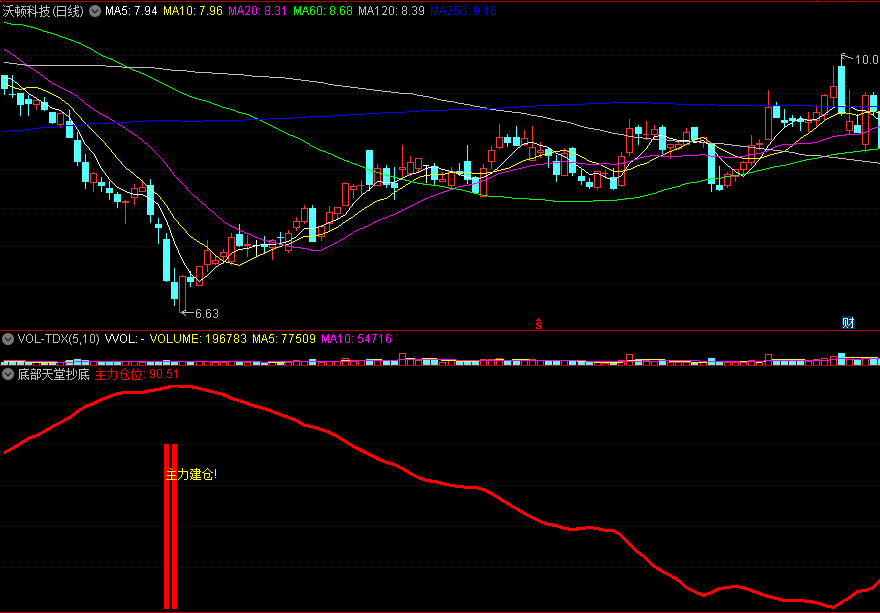
Task: Click volume MA10: 54716 value
Action: (356, 338)
